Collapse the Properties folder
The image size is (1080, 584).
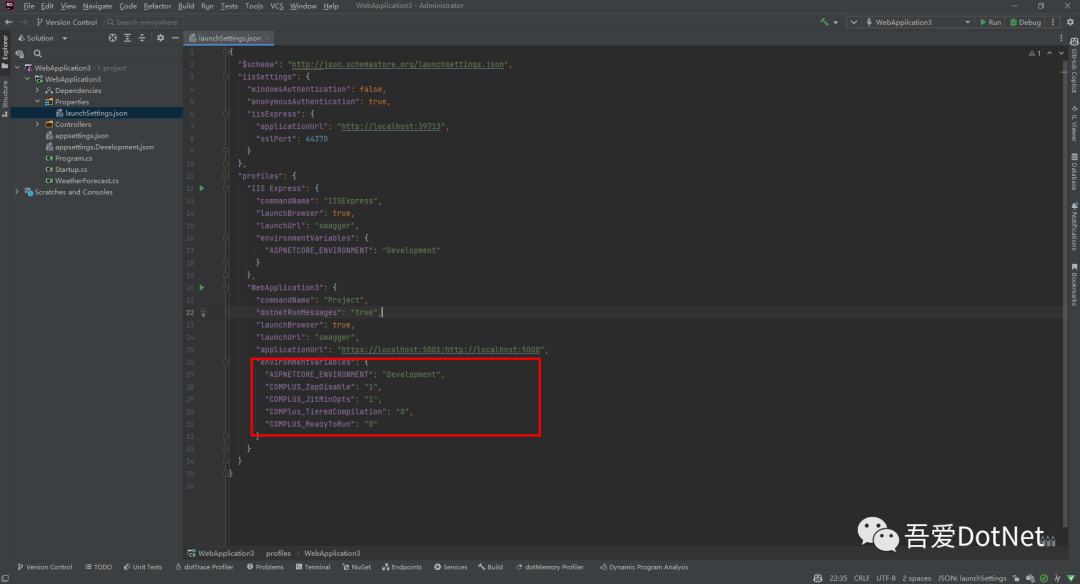37,101
